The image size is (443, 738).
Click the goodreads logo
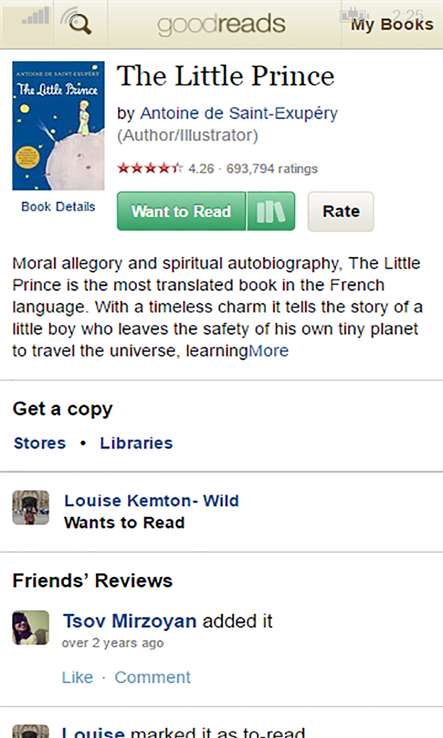click(x=221, y=24)
